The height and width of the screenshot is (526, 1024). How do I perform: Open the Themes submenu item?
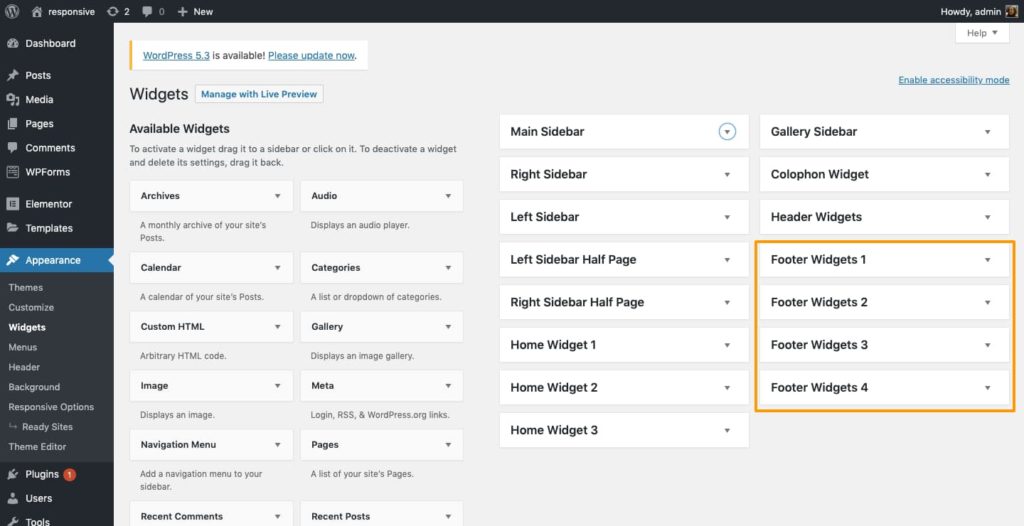point(25,288)
